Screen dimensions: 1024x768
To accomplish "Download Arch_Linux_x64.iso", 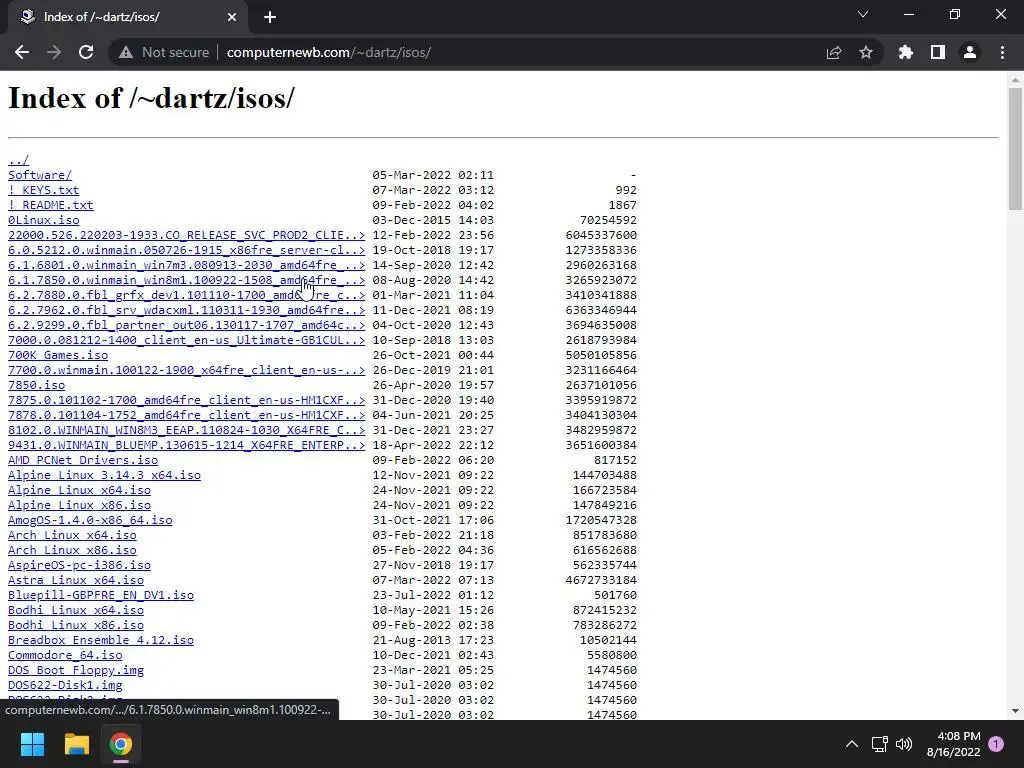I will [72, 536].
